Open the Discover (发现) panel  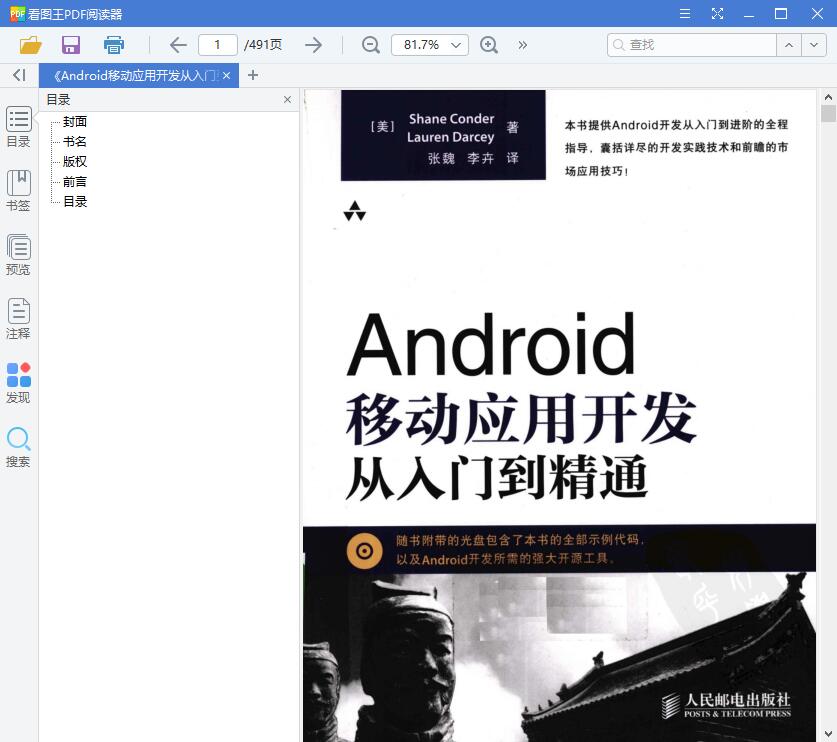(18, 381)
